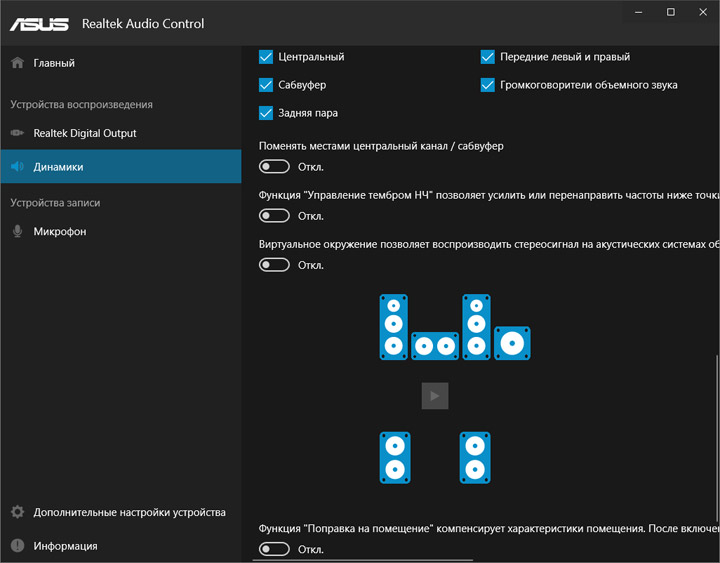The image size is (720, 563).
Task: Click the rear left speaker icon
Action: [394, 458]
